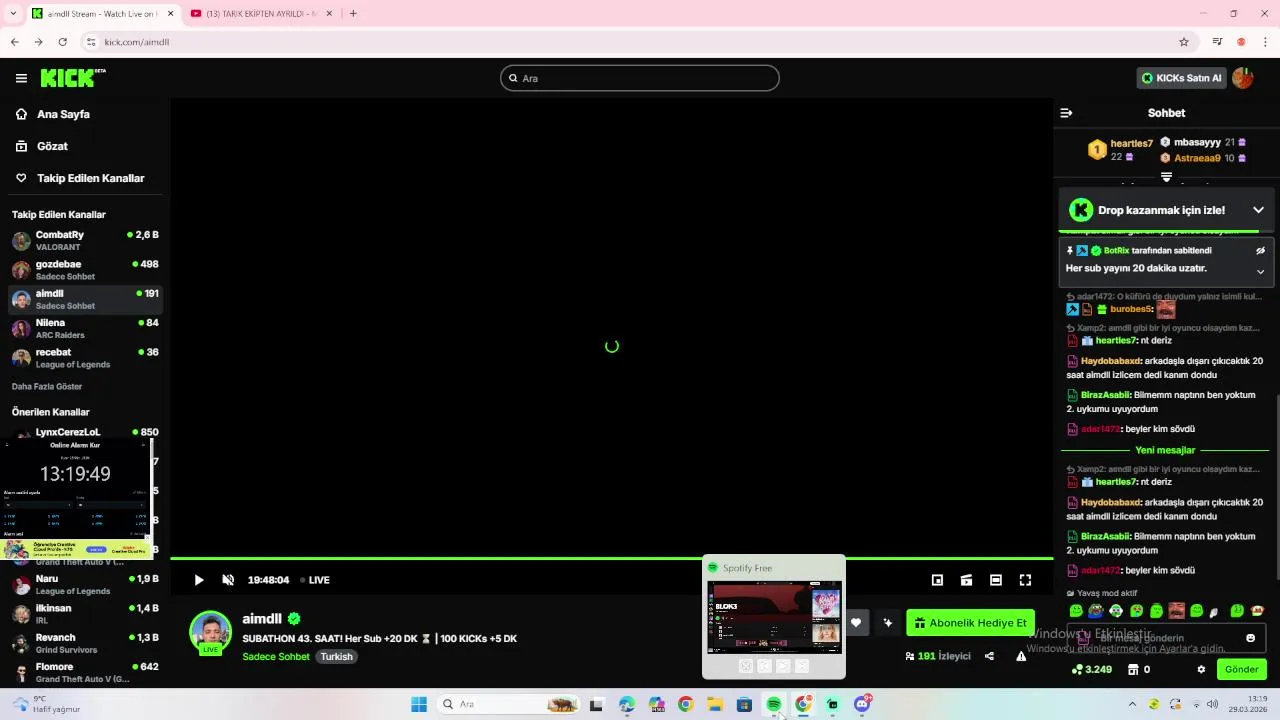Click the Sadece Sohbet category link

pos(276,657)
